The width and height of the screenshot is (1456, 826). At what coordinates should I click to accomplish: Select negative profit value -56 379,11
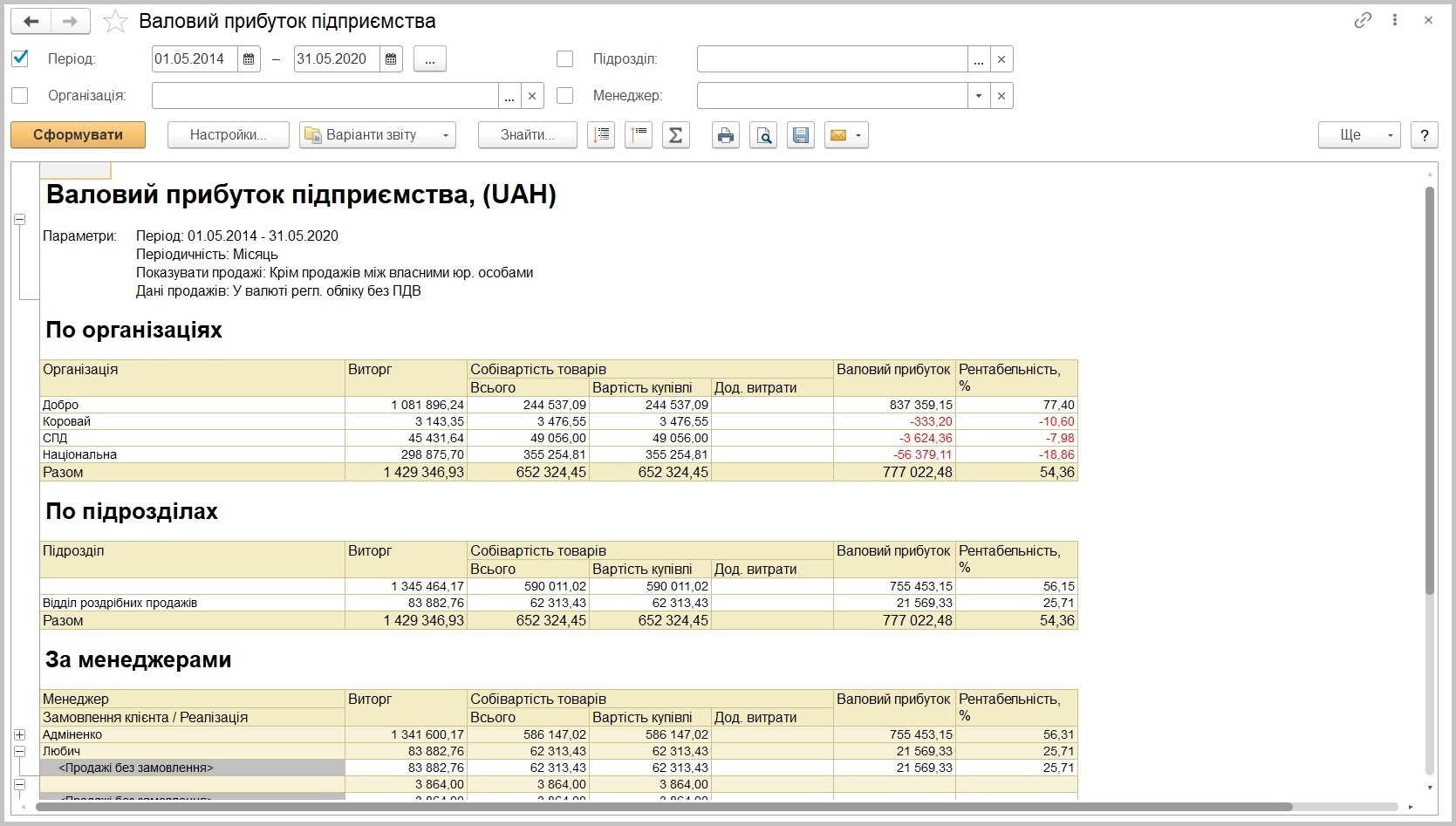point(895,455)
